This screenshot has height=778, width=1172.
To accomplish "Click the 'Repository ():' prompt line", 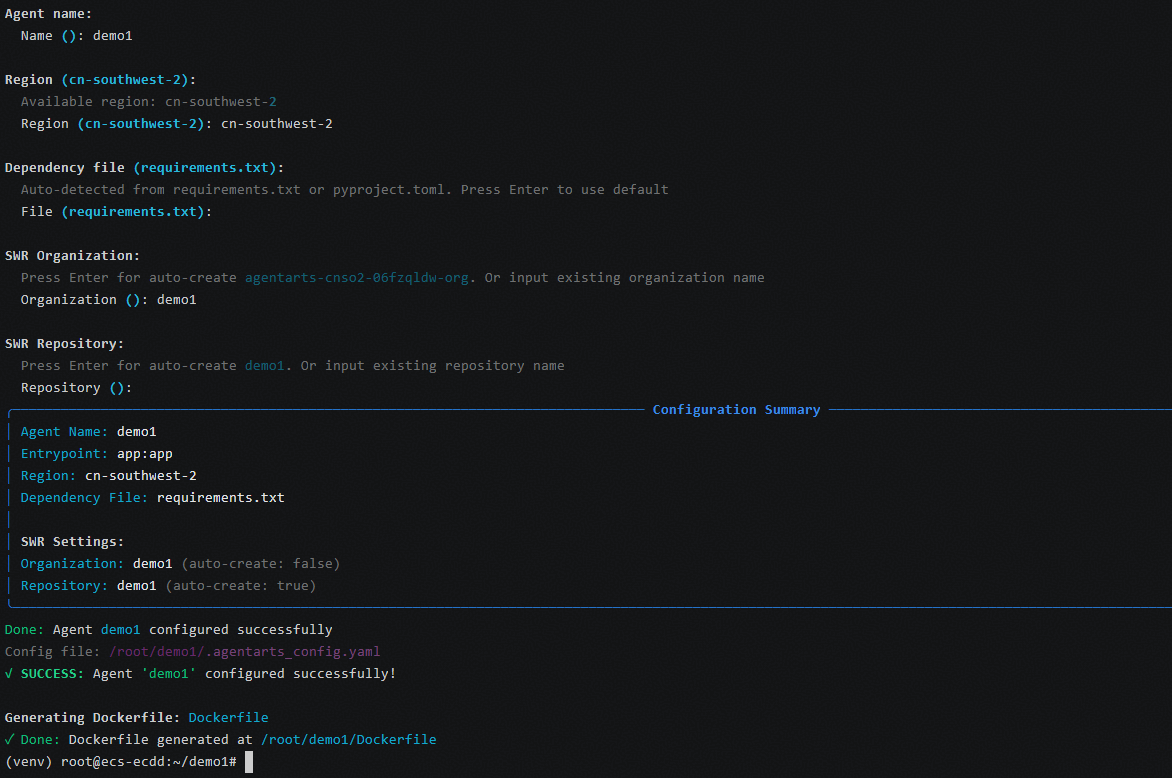I will point(76,388).
